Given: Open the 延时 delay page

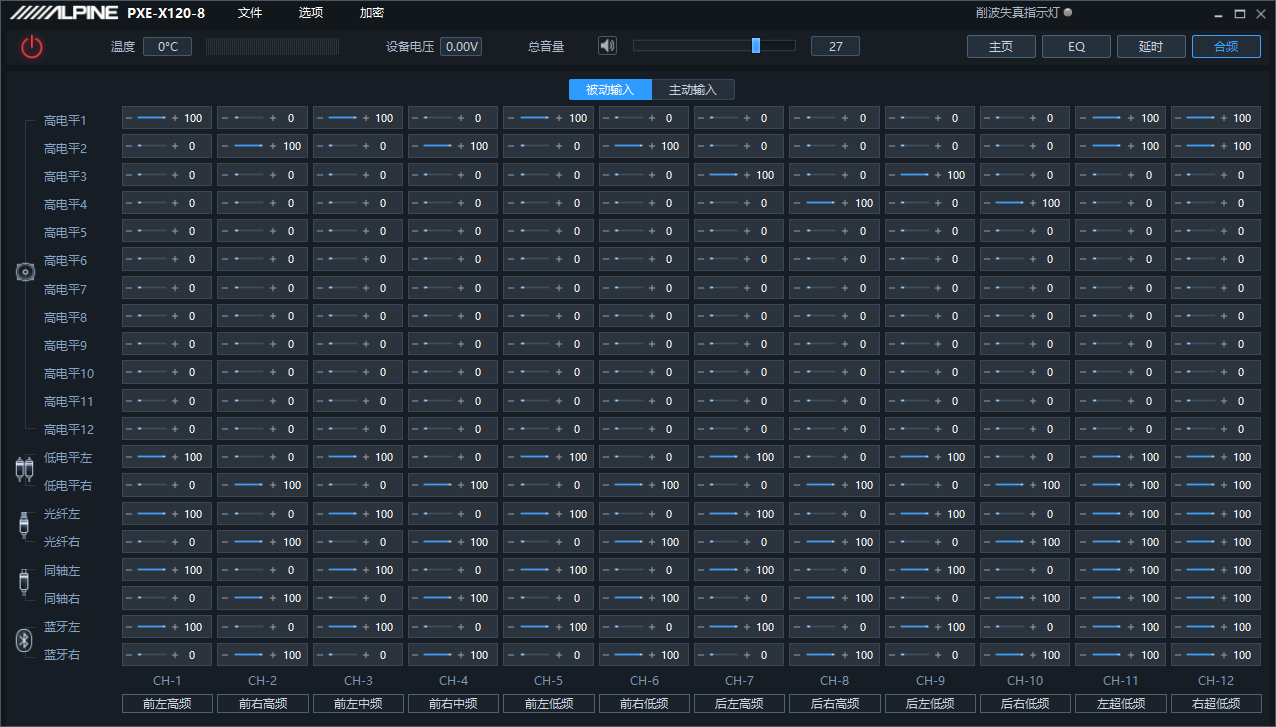Looking at the screenshot, I should click(1151, 47).
